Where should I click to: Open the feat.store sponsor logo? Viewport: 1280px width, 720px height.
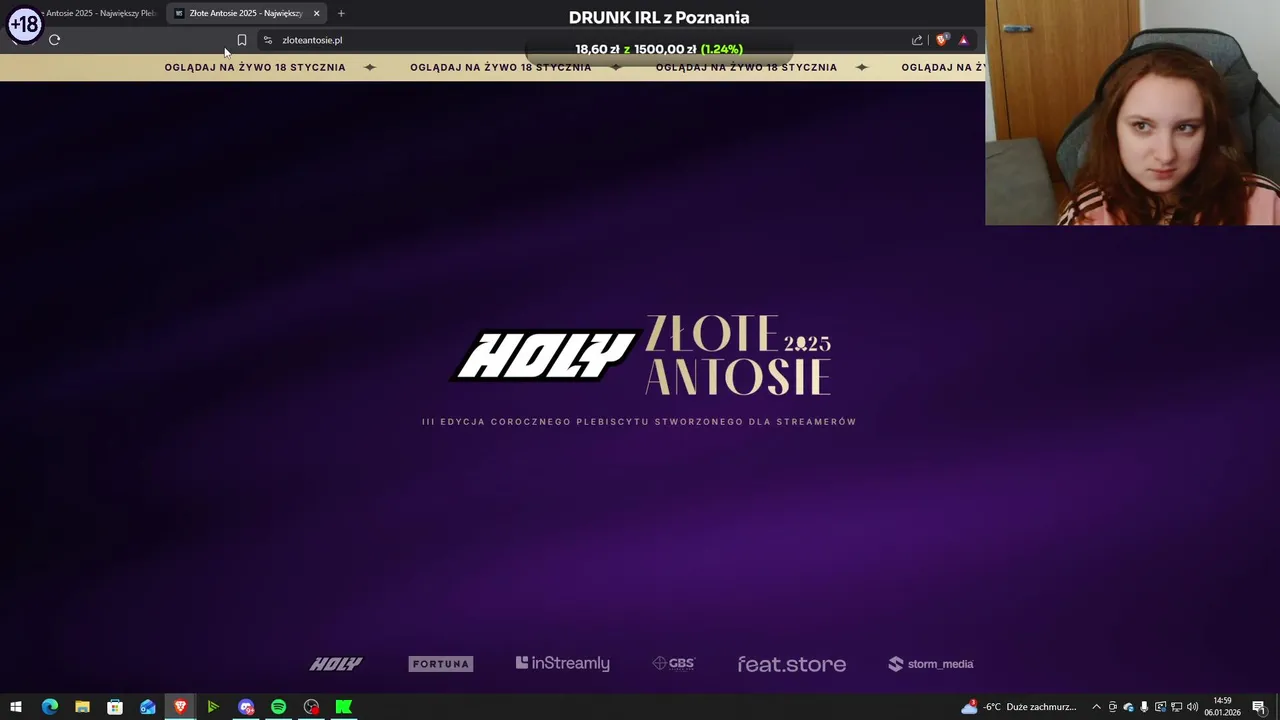[792, 664]
